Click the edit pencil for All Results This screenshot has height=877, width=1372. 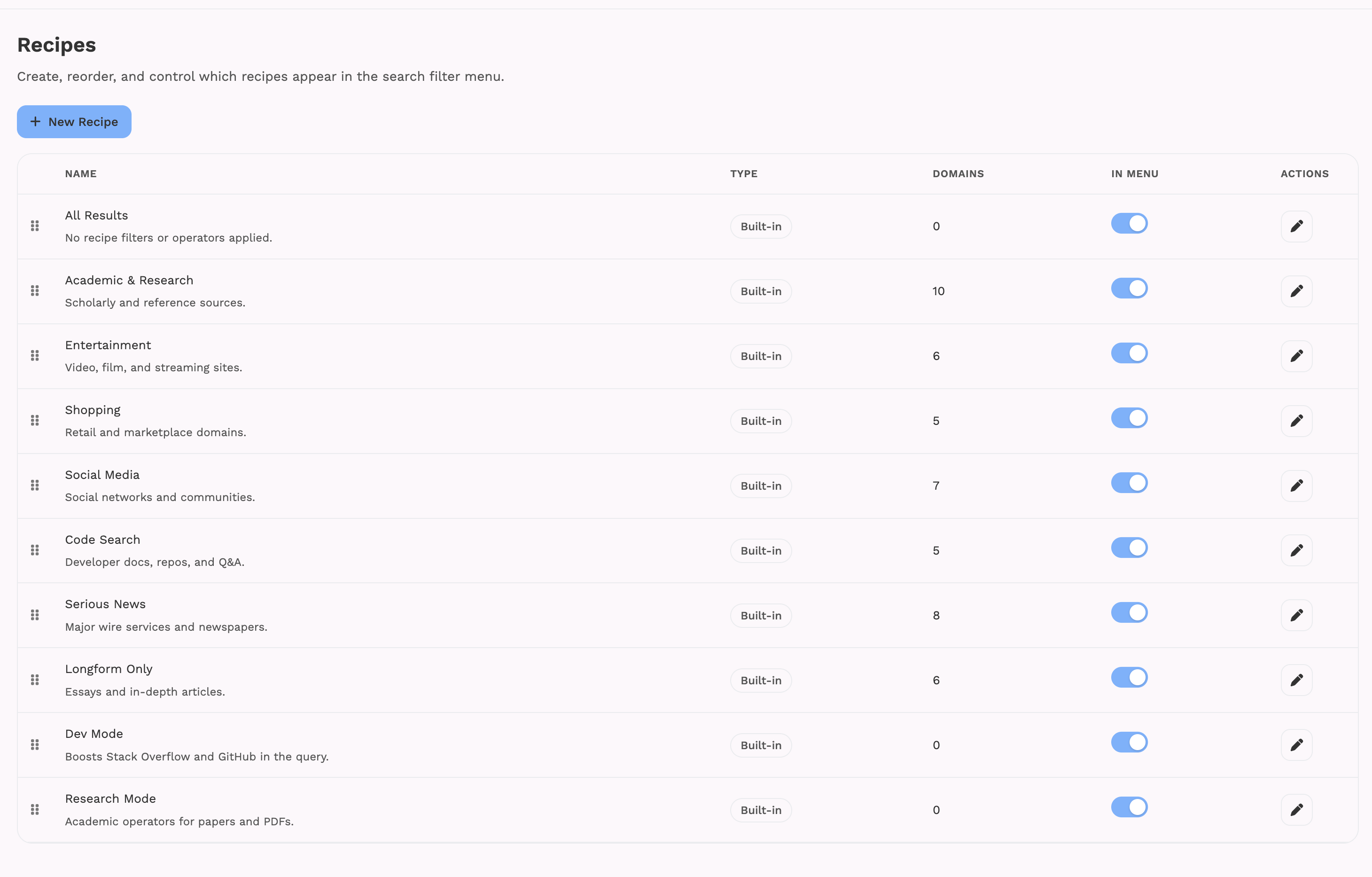(1296, 226)
